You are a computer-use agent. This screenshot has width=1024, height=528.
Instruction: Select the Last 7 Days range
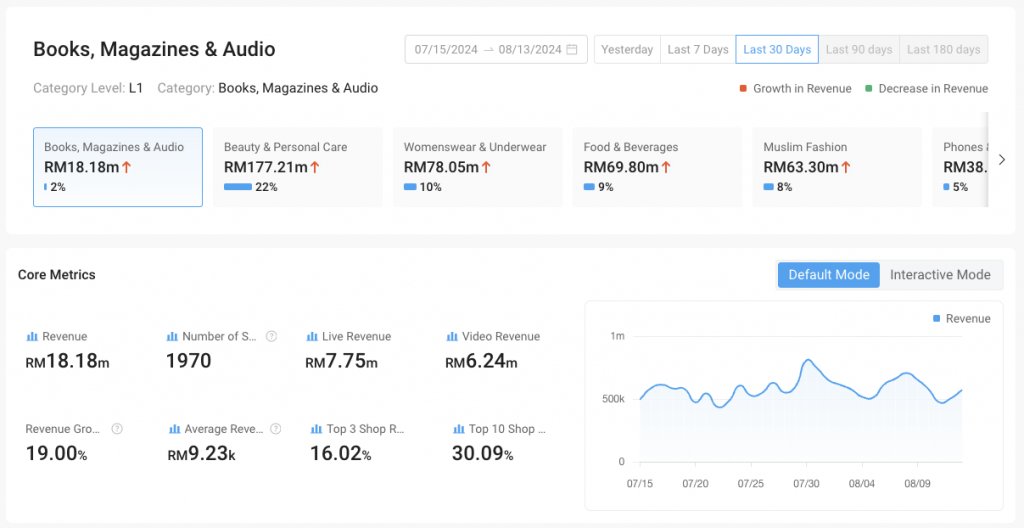pos(698,49)
